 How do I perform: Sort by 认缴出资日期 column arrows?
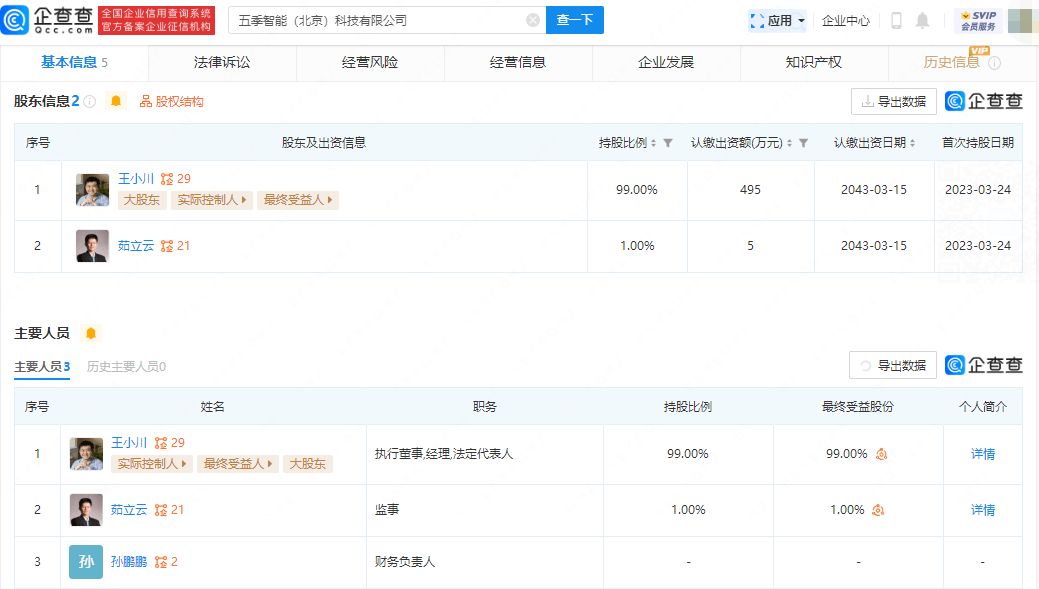coord(912,143)
